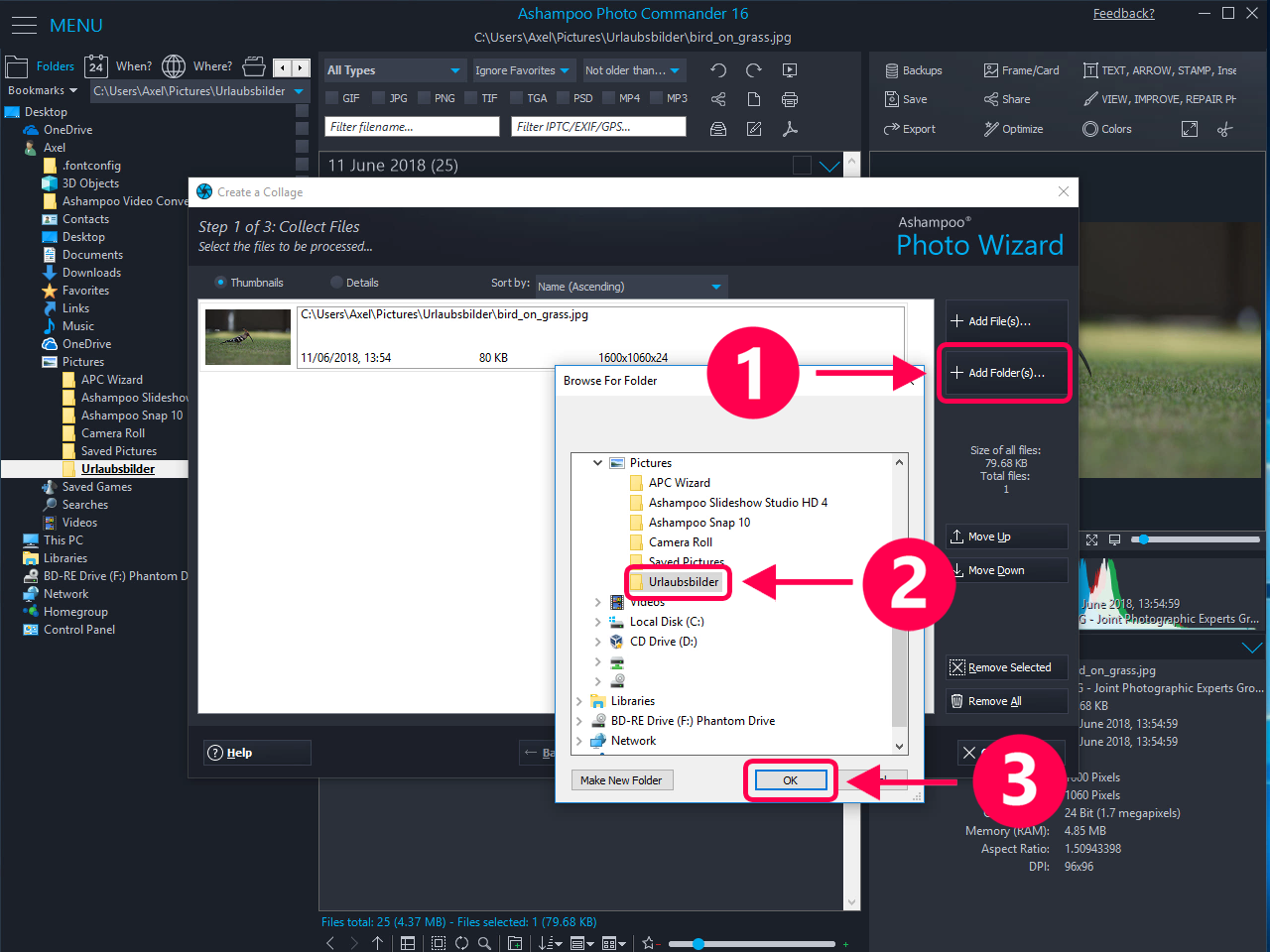Collapse Pictures node in Browse For Folder
Viewport: 1270px width, 952px height.
click(x=597, y=463)
